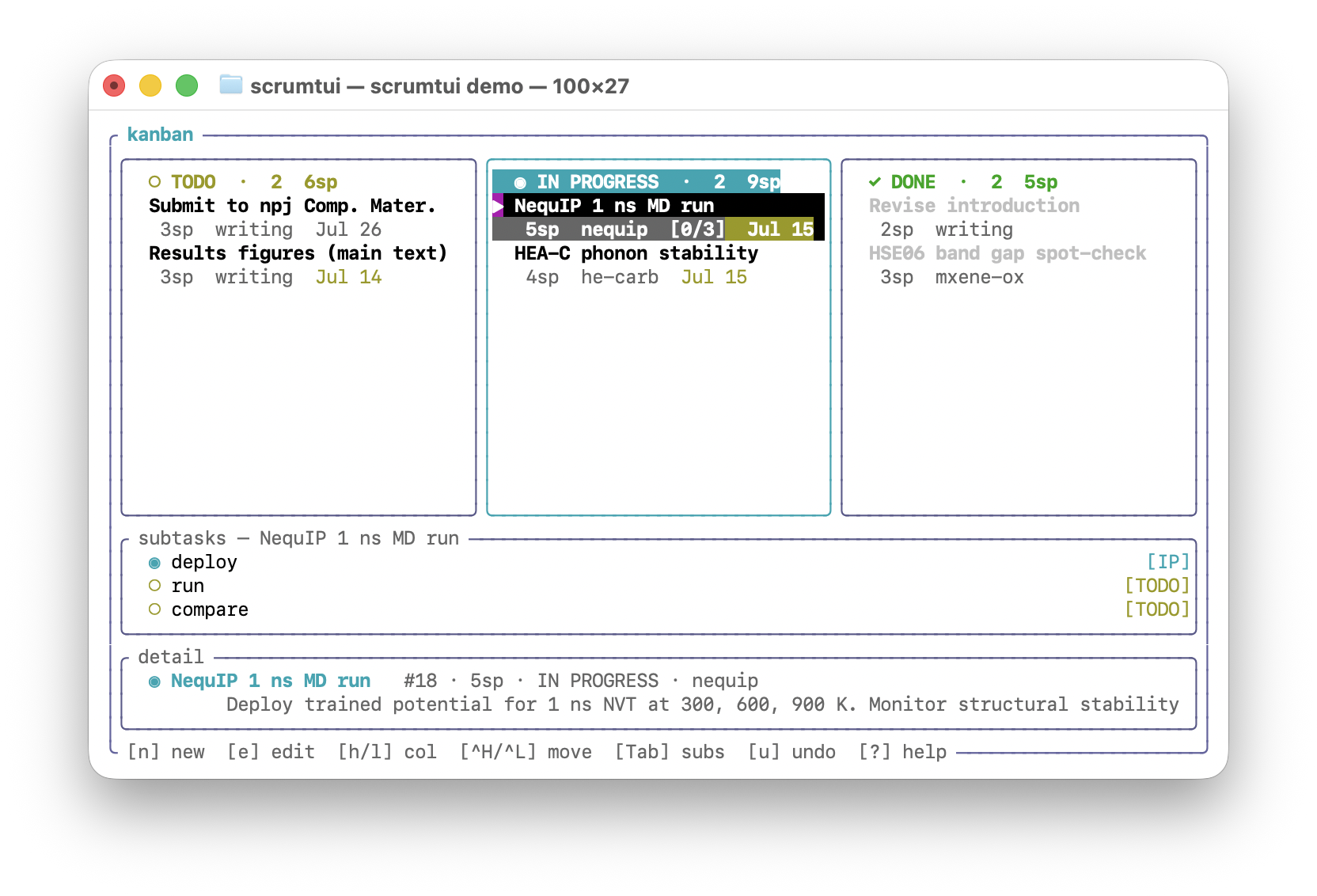
Task: Click the folder icon in title bar
Action: point(230,85)
